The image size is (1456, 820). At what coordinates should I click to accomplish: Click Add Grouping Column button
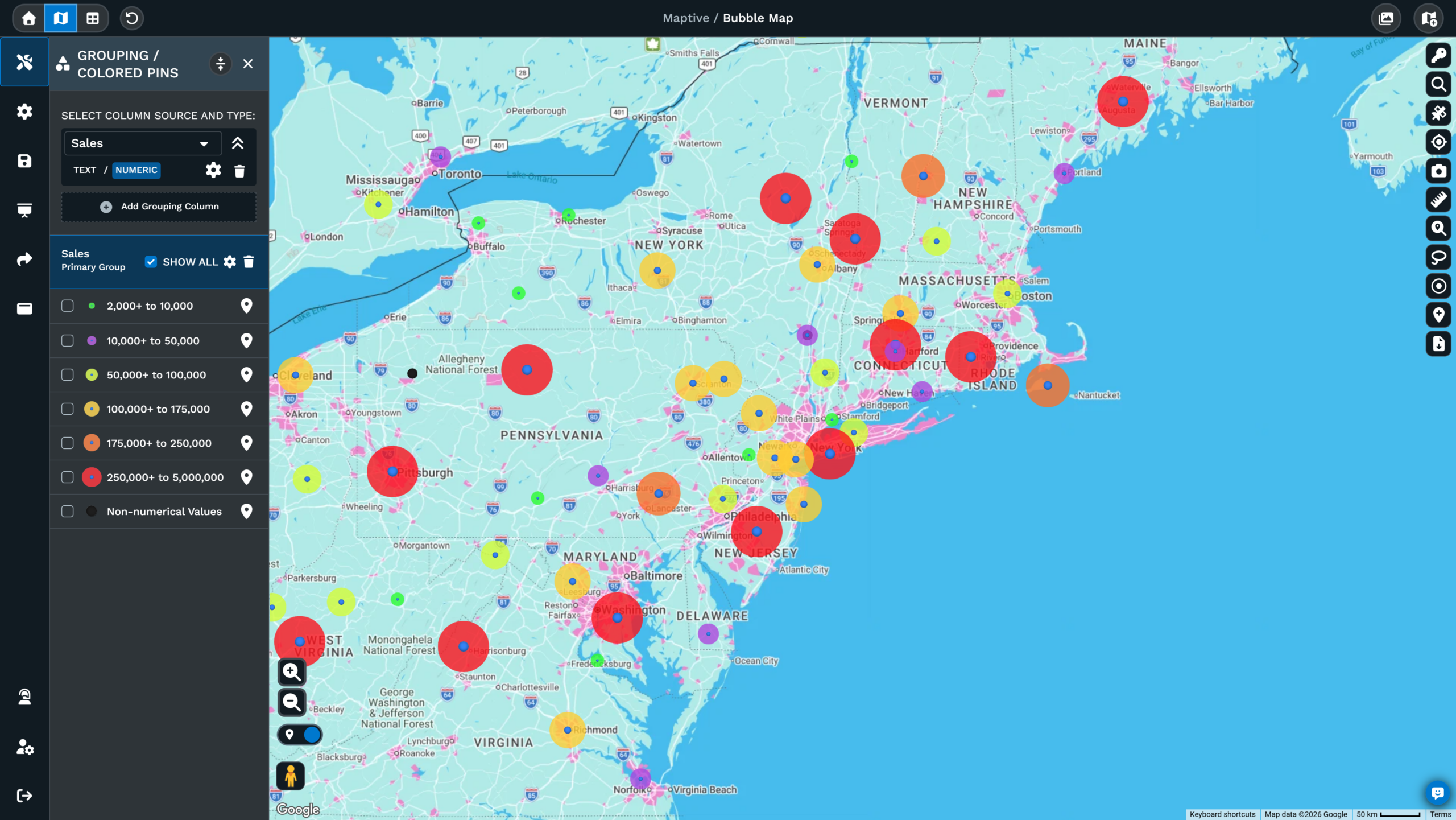159,207
